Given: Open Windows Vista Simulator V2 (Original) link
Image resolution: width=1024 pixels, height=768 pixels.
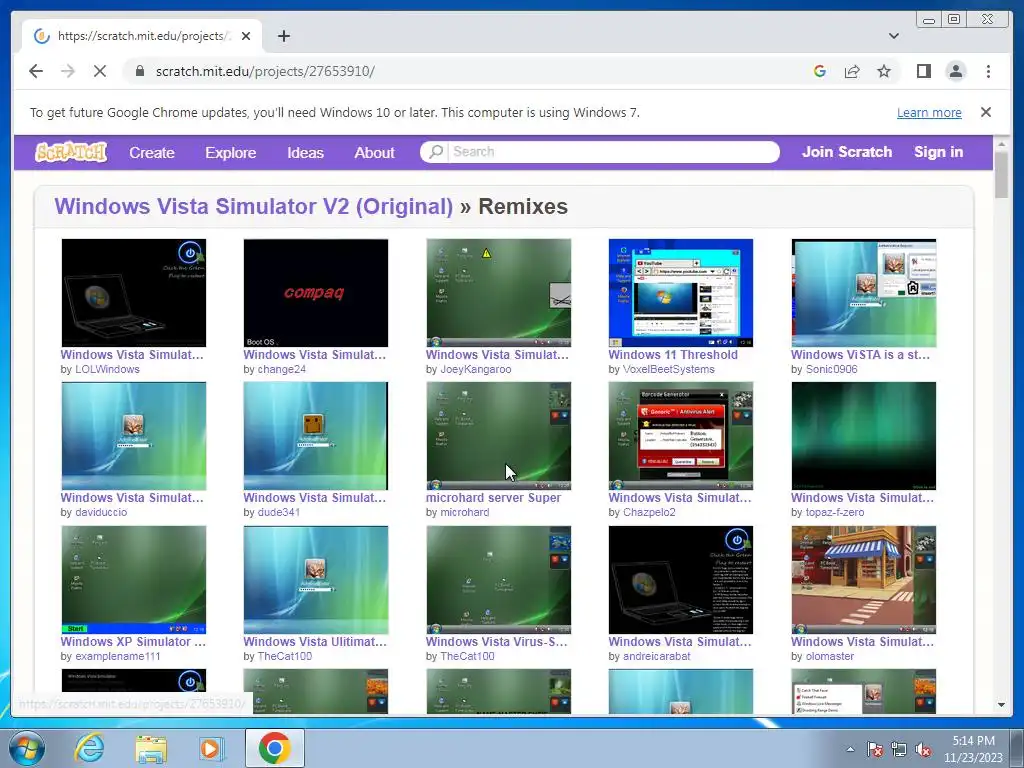Looking at the screenshot, I should [253, 206].
